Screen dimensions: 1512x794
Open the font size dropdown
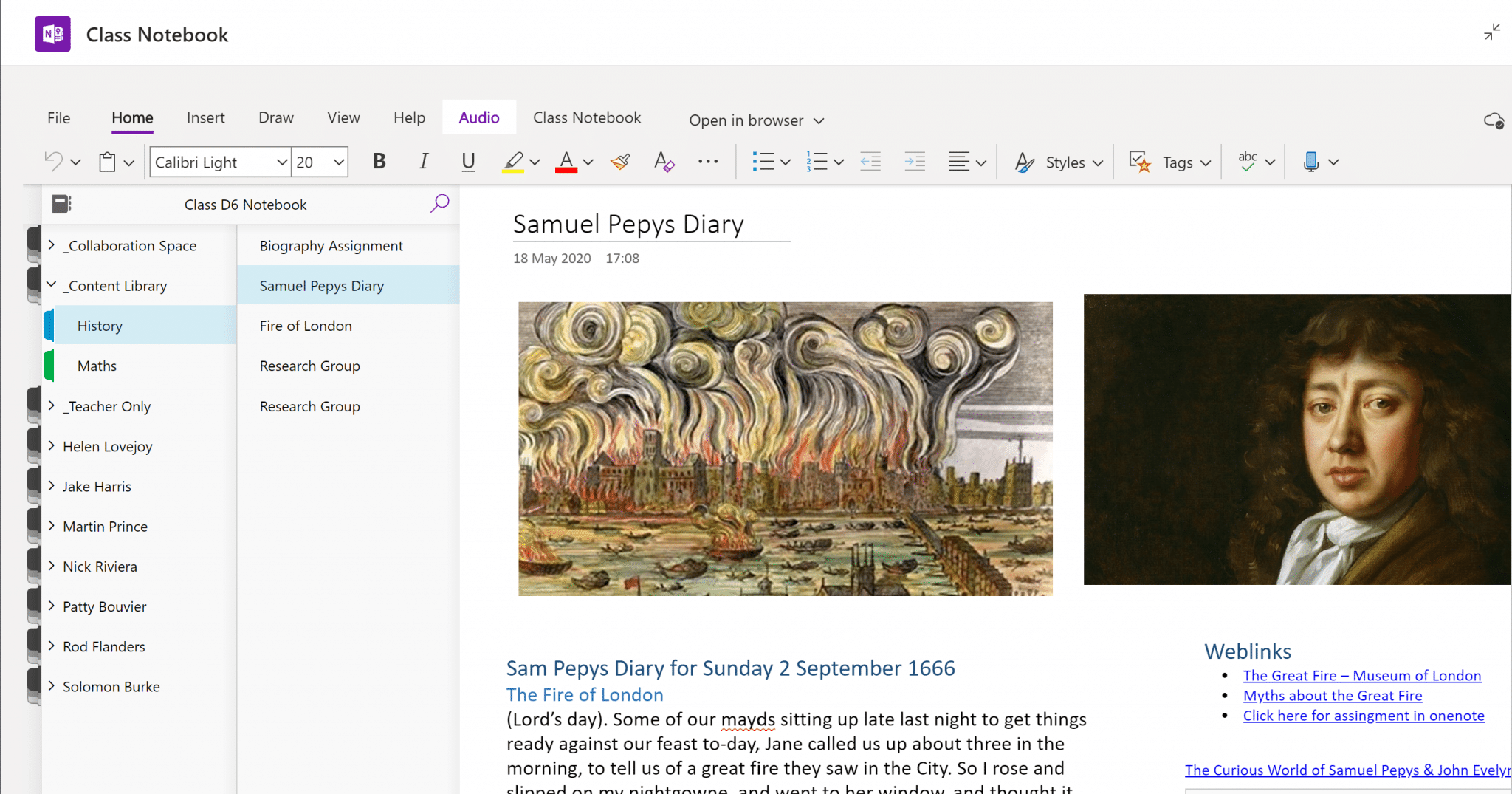click(x=338, y=162)
